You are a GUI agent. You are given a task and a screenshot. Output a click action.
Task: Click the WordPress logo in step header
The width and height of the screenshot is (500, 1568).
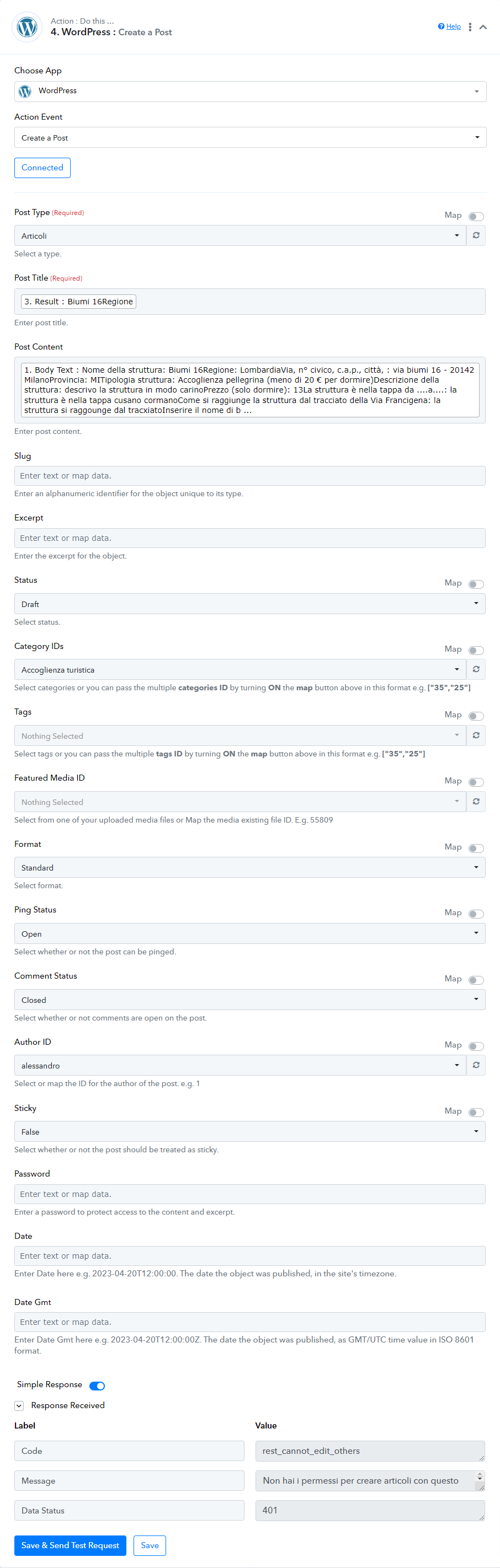click(x=28, y=27)
